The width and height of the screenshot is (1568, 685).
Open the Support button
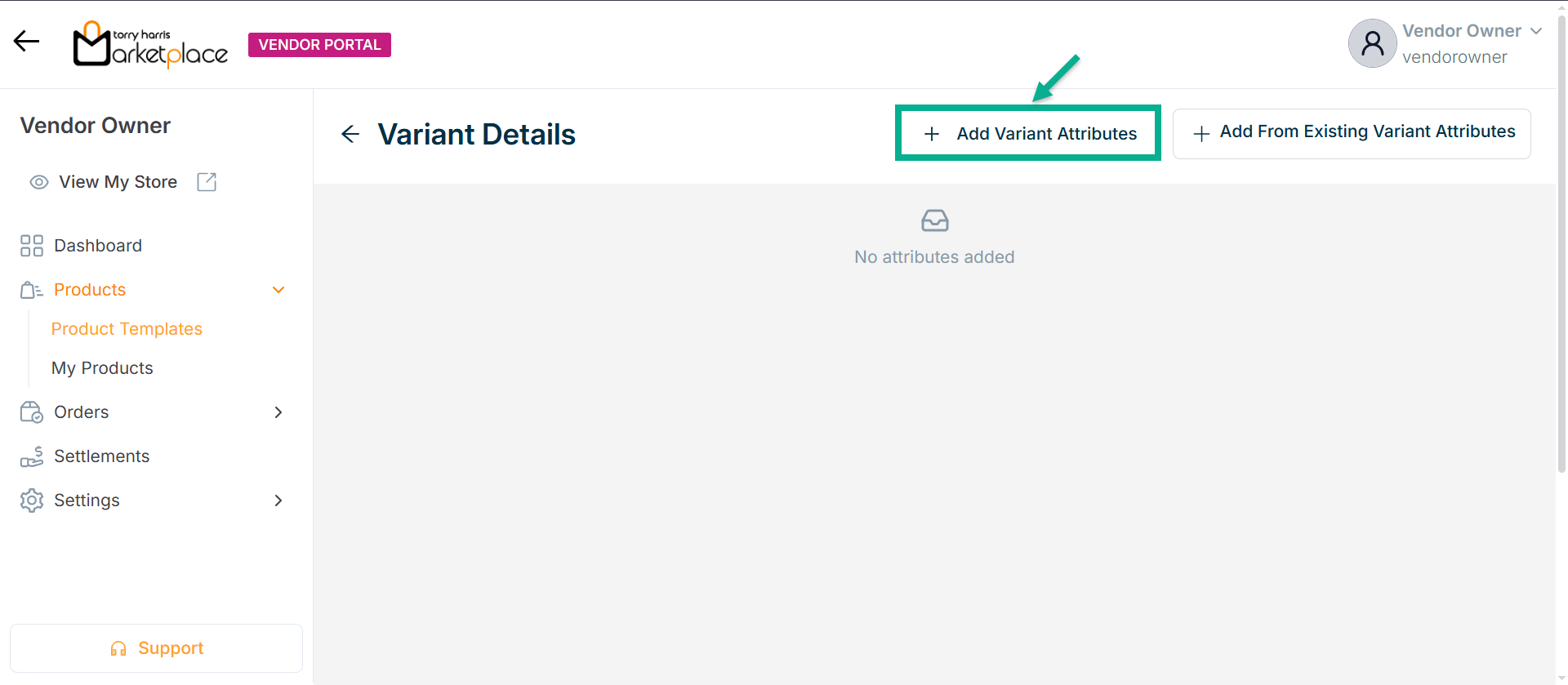[x=156, y=648]
